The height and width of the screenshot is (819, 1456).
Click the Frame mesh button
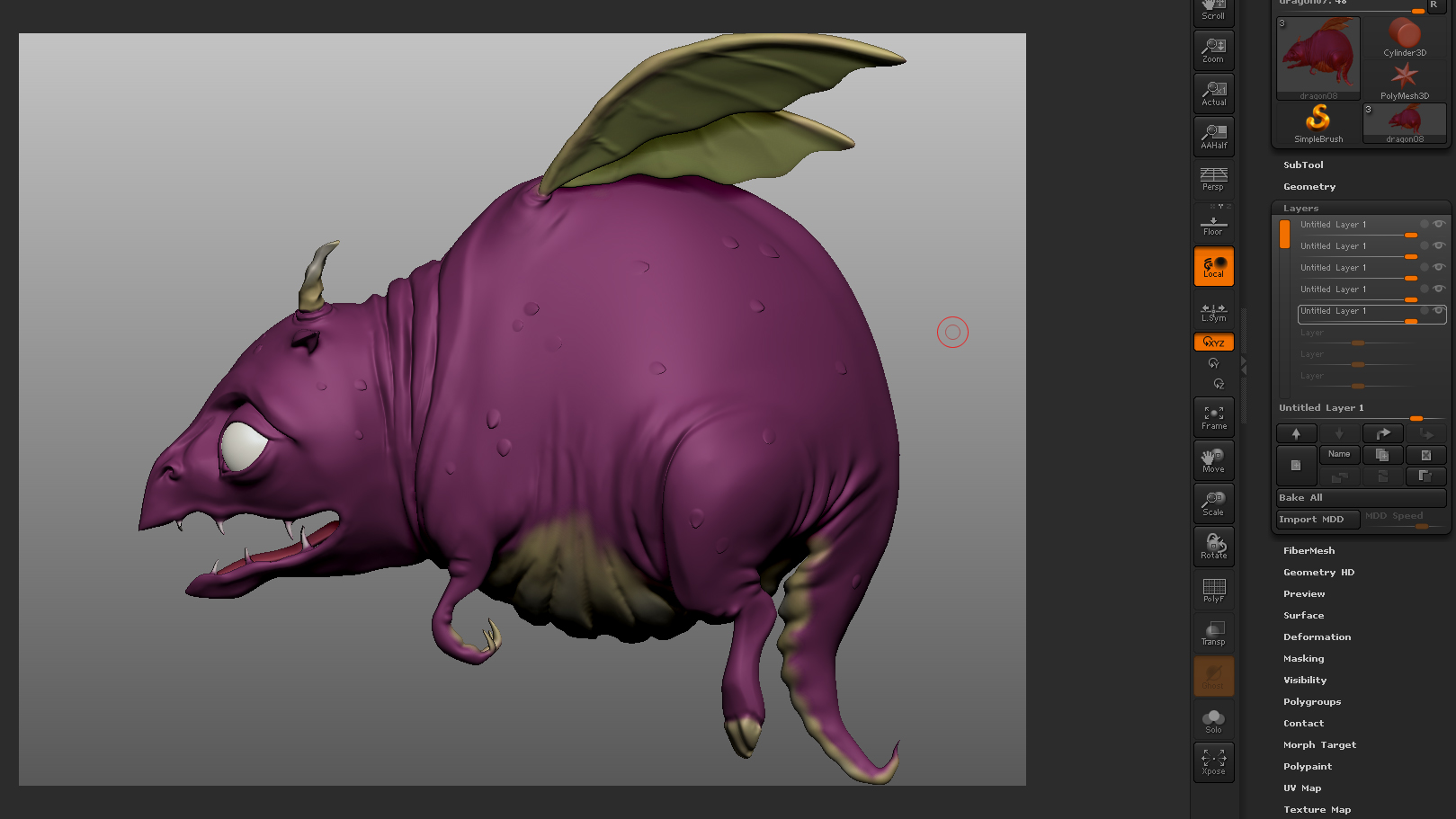[1213, 417]
